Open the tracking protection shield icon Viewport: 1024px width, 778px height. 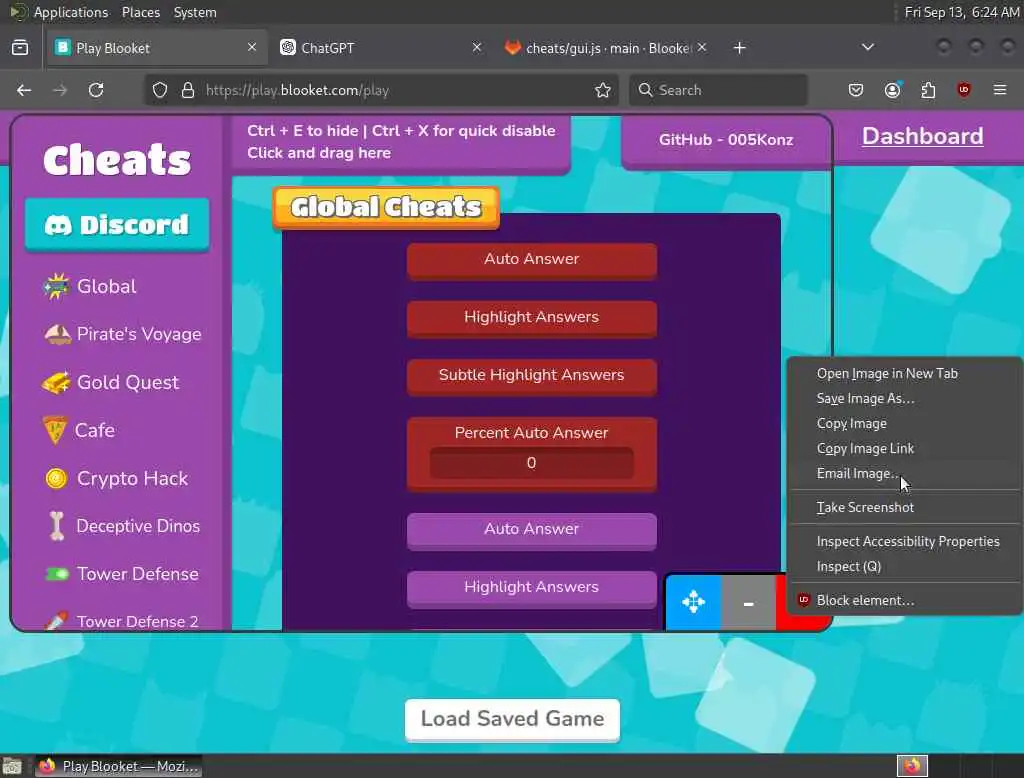pos(160,90)
